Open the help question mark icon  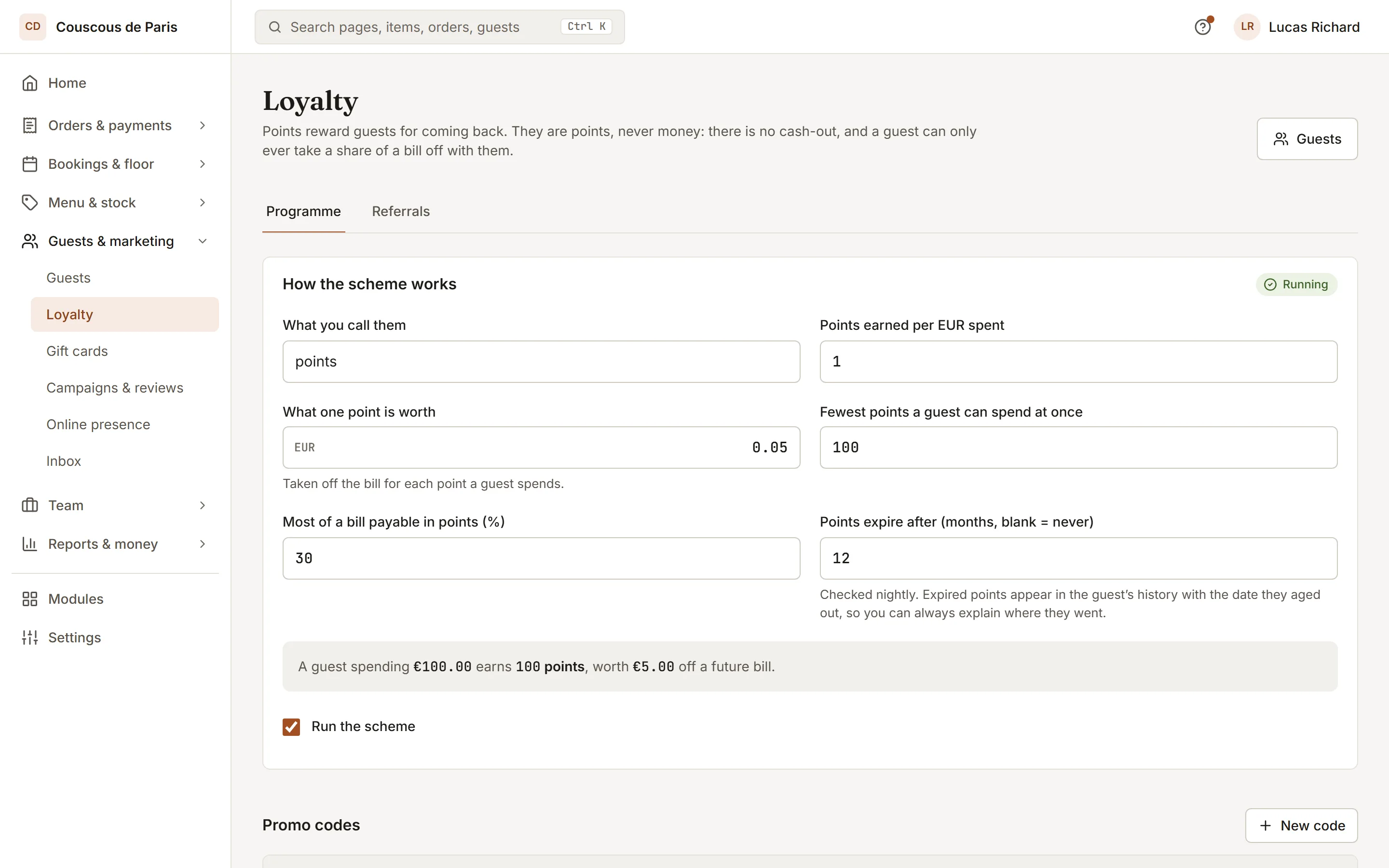click(x=1202, y=27)
